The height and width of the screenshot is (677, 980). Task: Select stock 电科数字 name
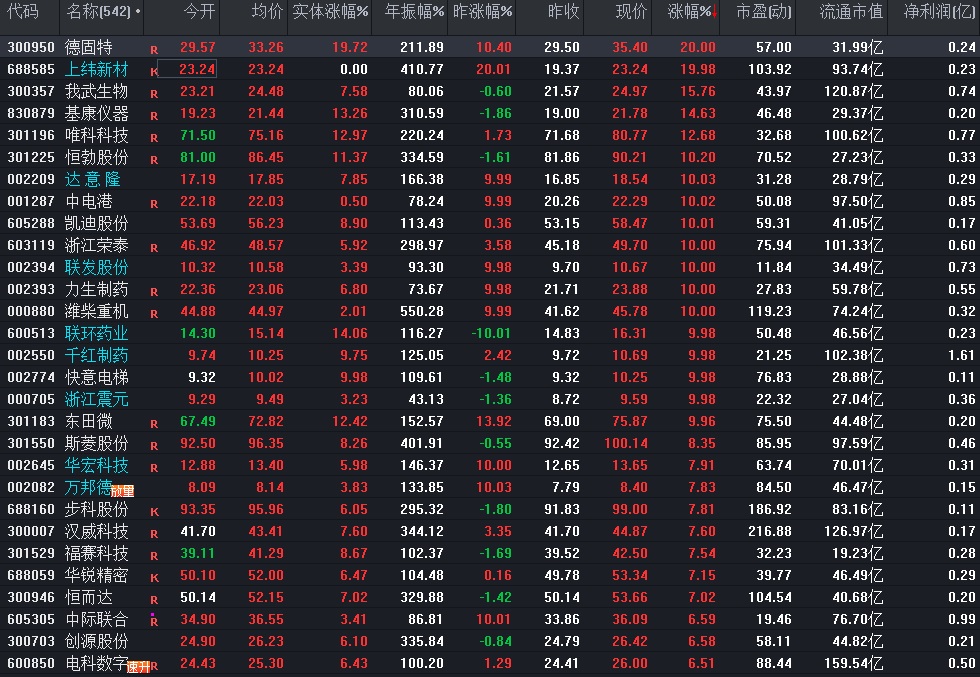pos(96,663)
